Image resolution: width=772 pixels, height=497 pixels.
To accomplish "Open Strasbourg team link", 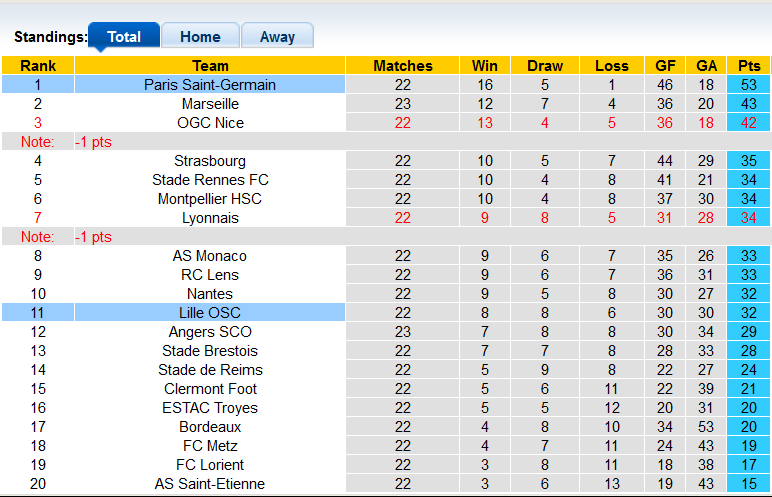I will [210, 161].
